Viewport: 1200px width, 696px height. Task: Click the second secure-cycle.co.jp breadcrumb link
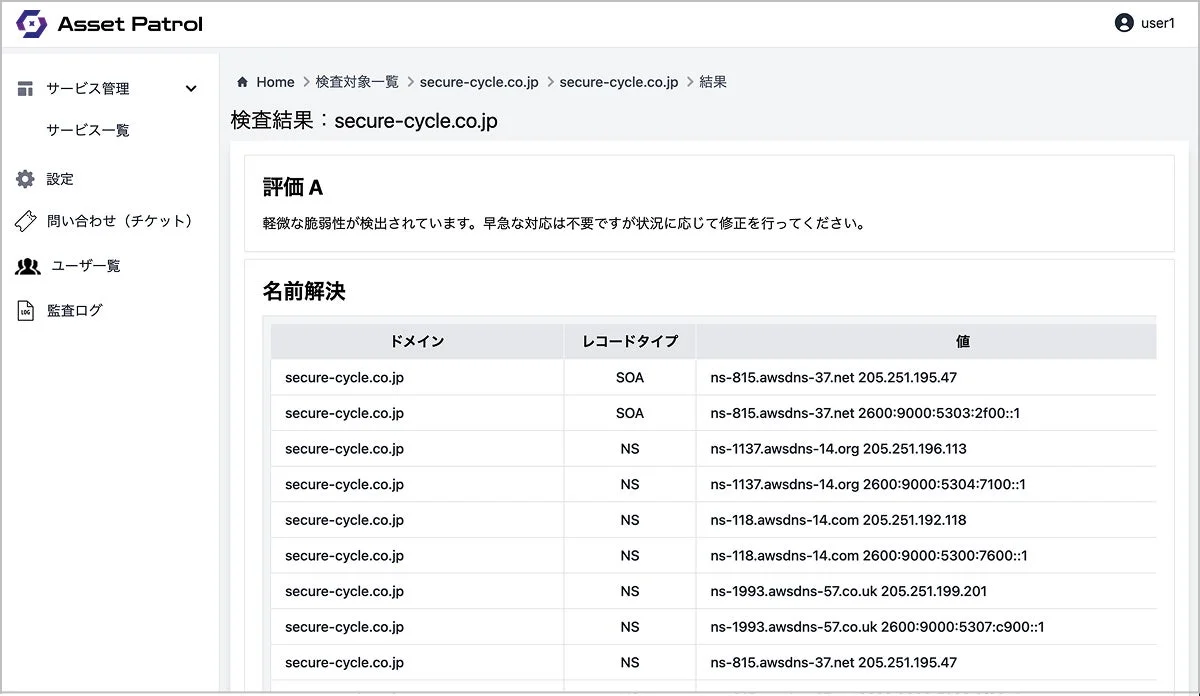pos(617,82)
